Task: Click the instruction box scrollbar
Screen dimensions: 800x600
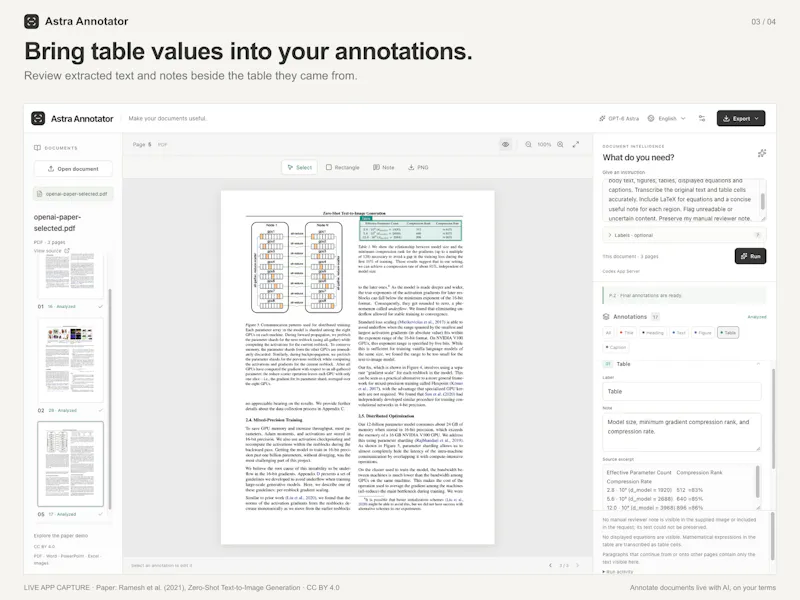Action: click(x=763, y=201)
